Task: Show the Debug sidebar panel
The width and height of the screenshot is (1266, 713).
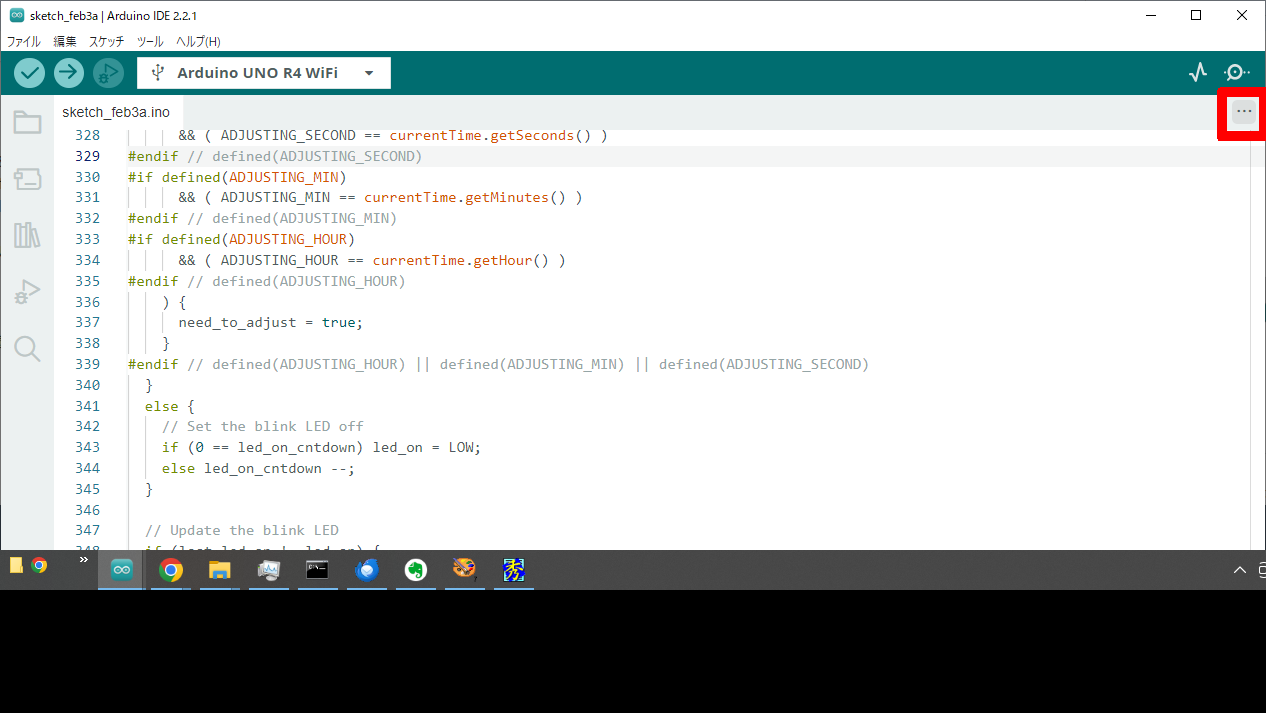Action: (x=27, y=292)
